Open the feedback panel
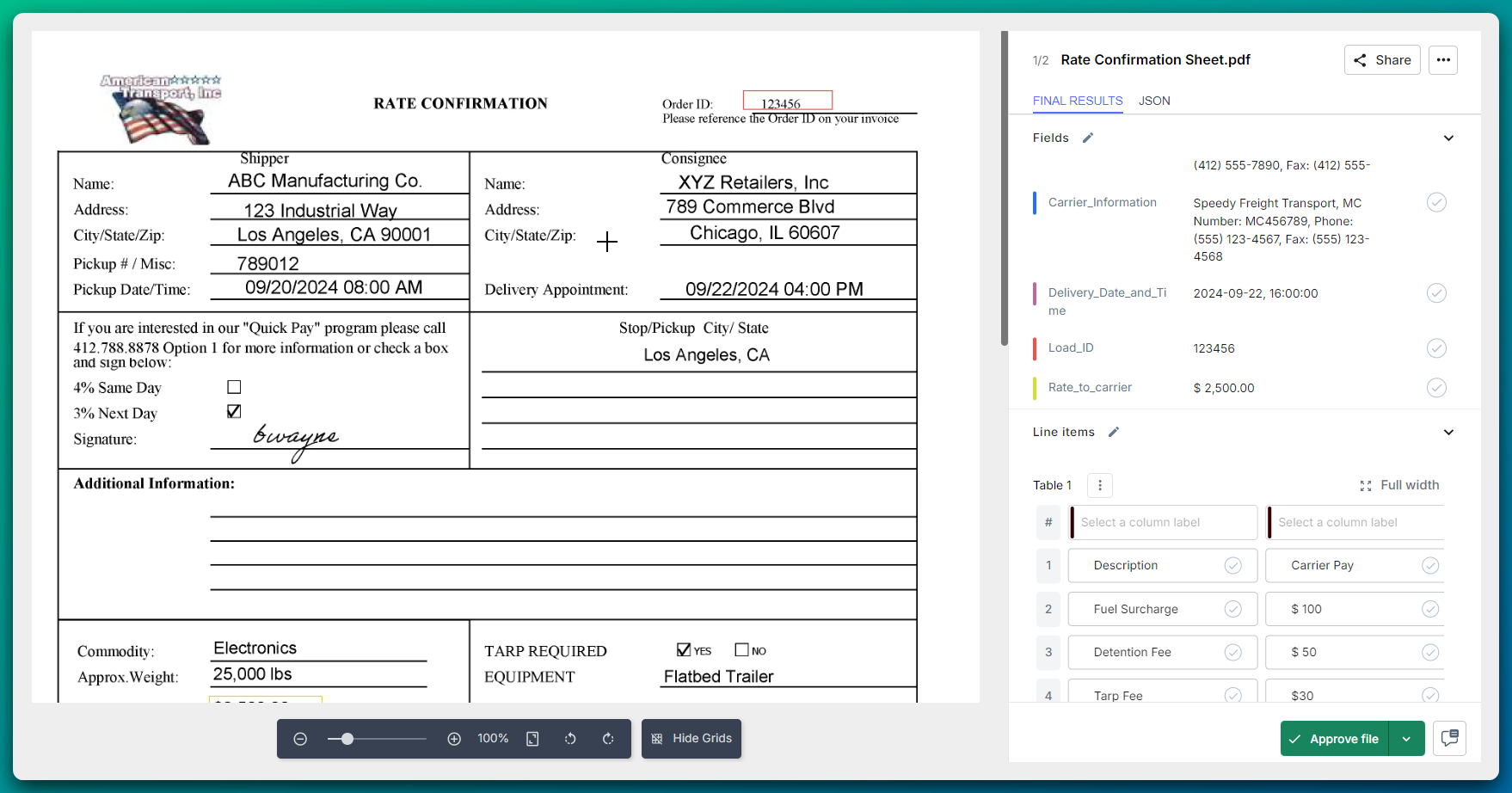The width and height of the screenshot is (1512, 793). 1450,738
